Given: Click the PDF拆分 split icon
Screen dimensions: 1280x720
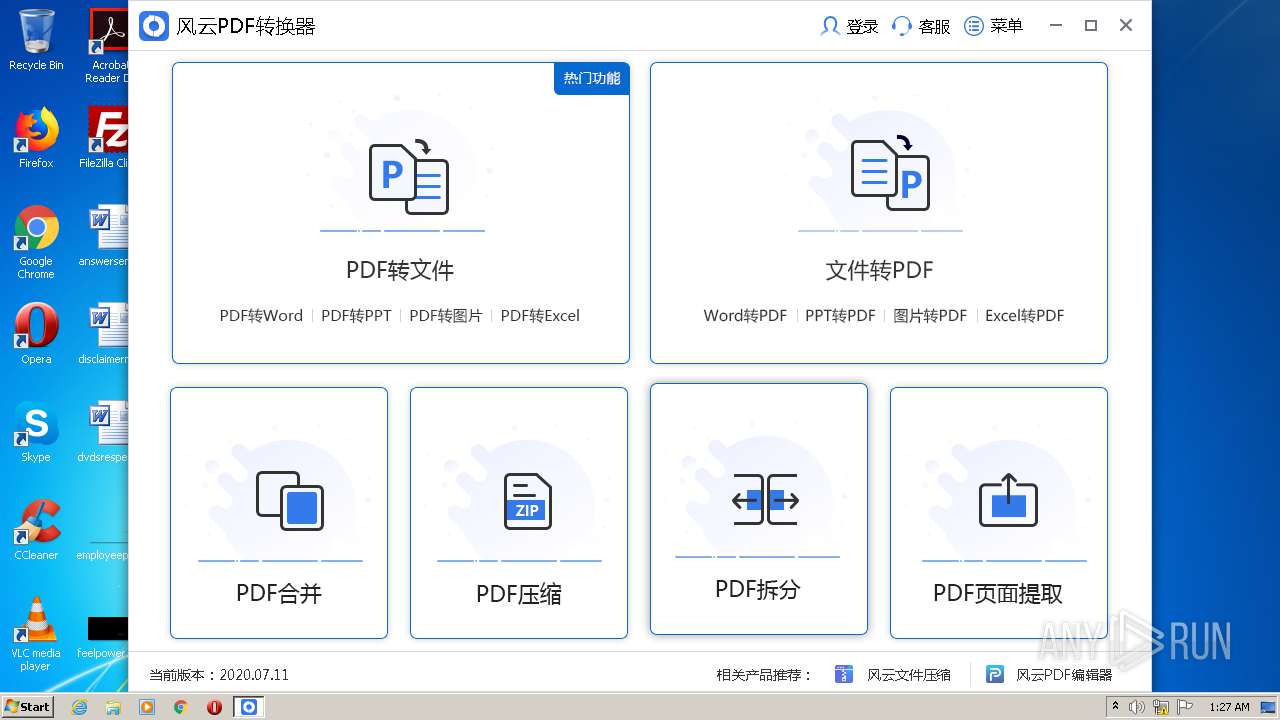Looking at the screenshot, I should (765, 499).
